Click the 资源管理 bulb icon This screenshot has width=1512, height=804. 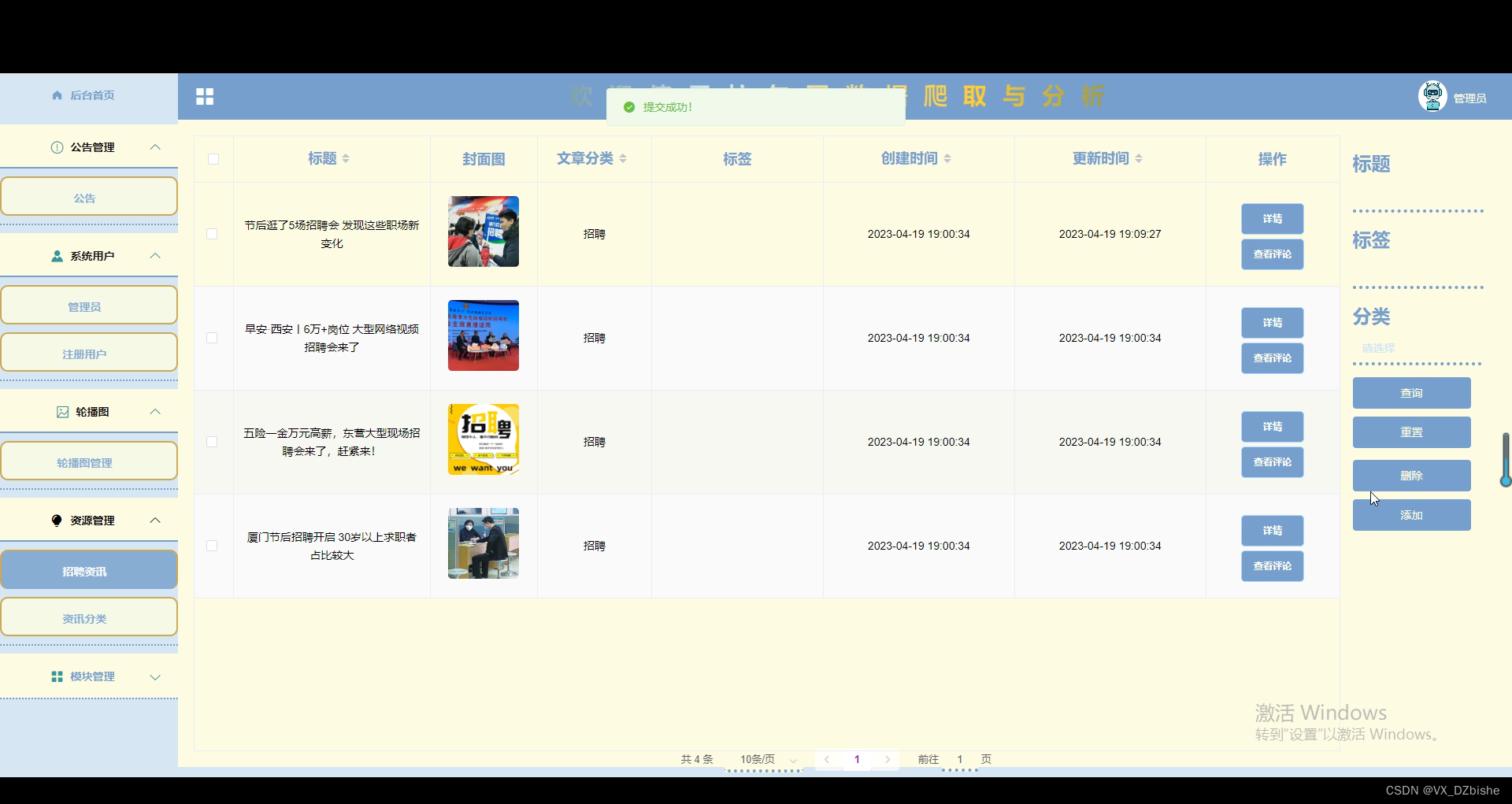(57, 521)
